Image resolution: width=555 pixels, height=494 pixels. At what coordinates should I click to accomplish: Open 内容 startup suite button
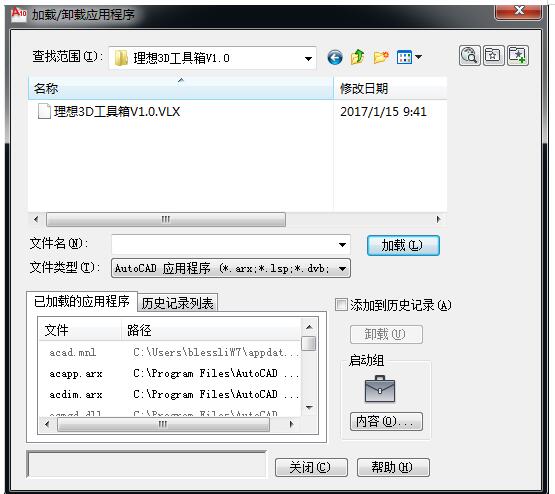tap(386, 421)
